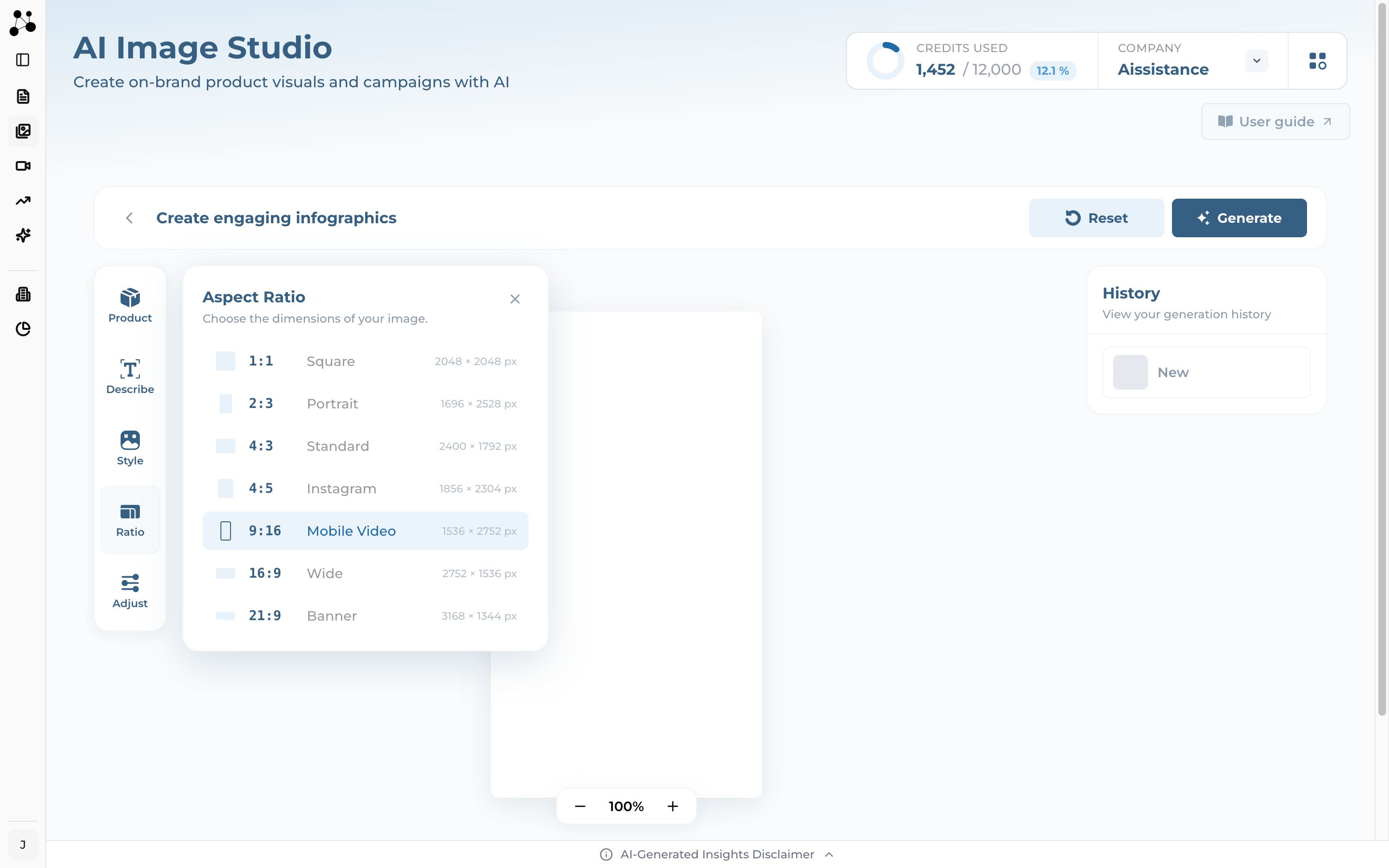1389x868 pixels.
Task: Open the image gallery sidebar icon
Action: click(x=23, y=131)
